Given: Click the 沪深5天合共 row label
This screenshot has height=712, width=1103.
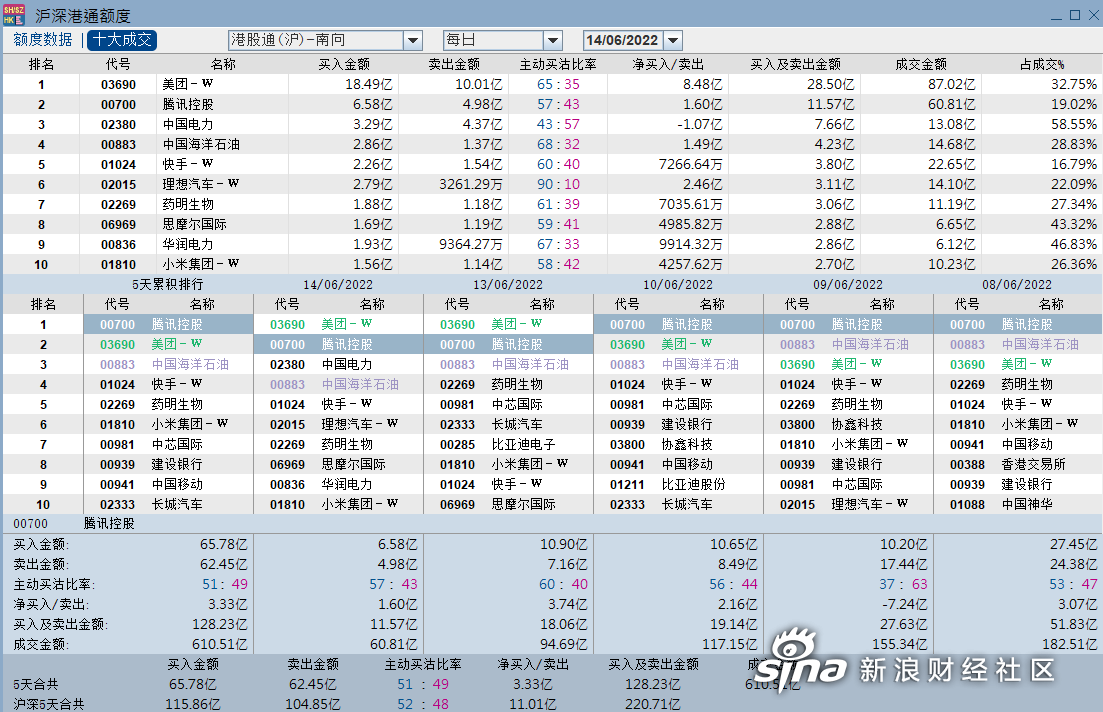Looking at the screenshot, I should tap(49, 704).
